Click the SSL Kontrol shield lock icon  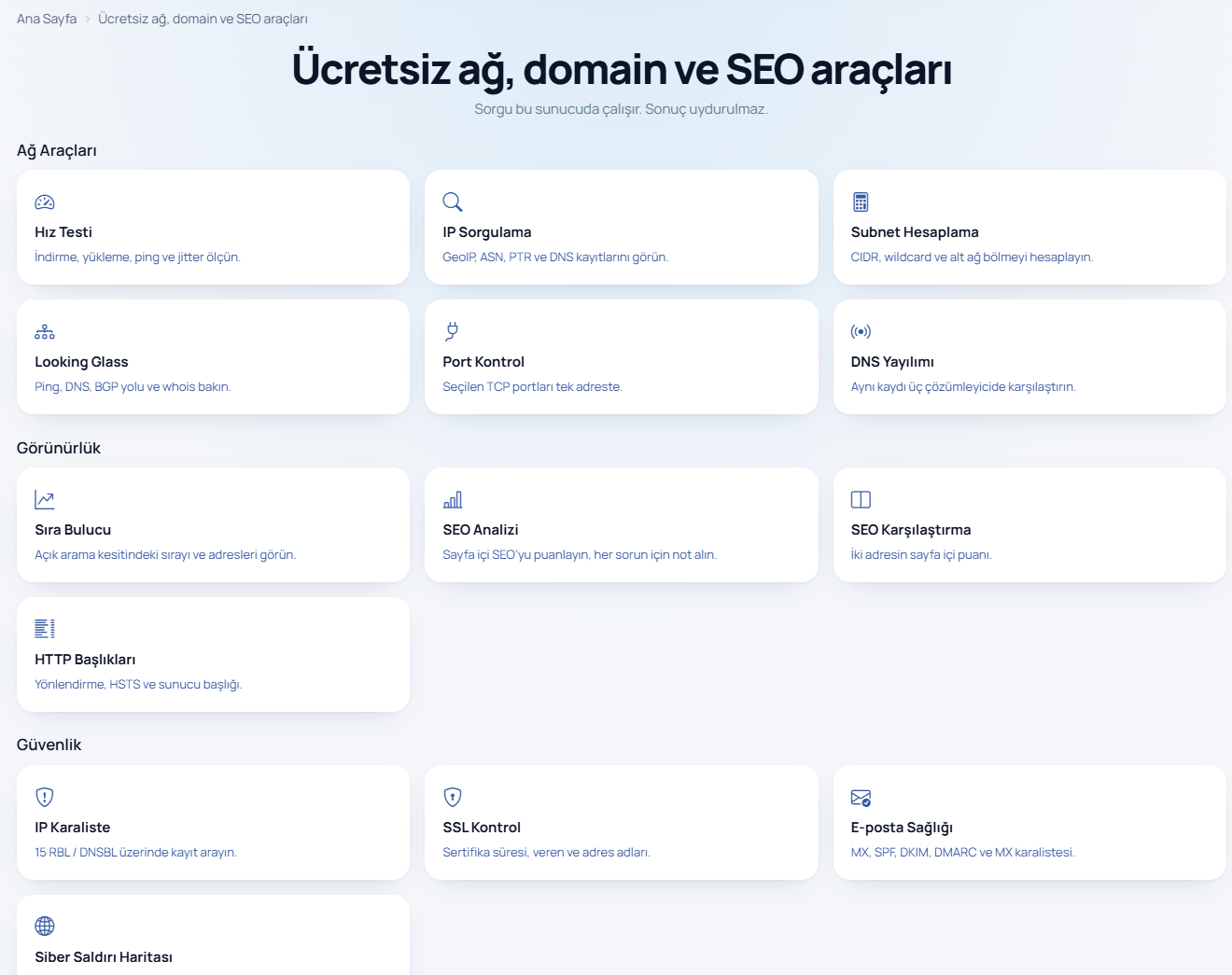pos(453,797)
